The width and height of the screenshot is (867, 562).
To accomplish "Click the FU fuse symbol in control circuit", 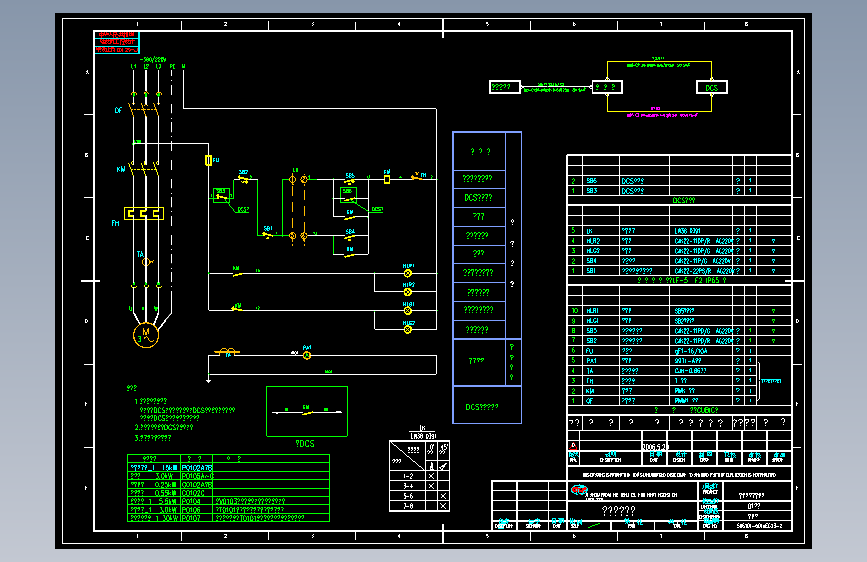I will (x=208, y=160).
